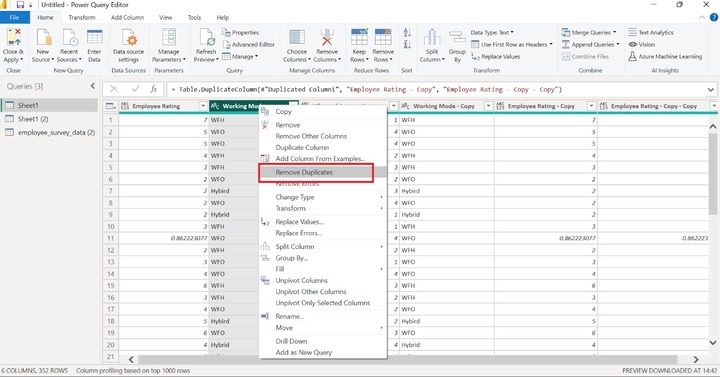This screenshot has height=377, width=720.
Task: Click Refresh Preview icon
Action: click(206, 37)
